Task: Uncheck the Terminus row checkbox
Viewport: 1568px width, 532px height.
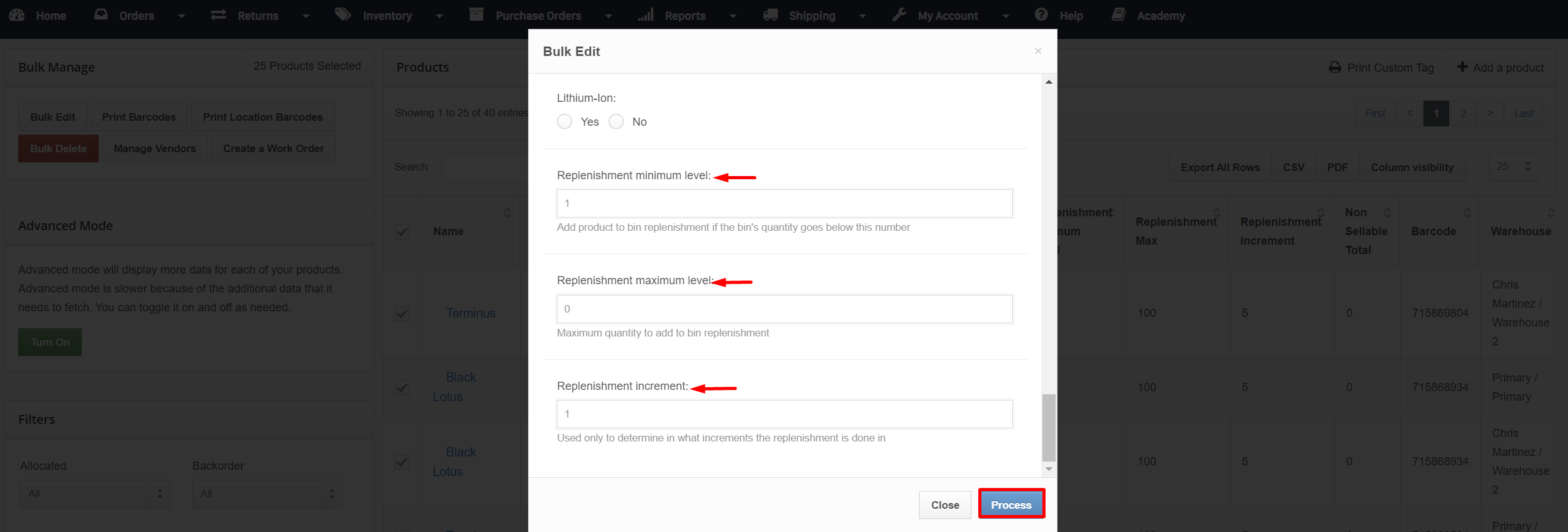Action: click(402, 313)
